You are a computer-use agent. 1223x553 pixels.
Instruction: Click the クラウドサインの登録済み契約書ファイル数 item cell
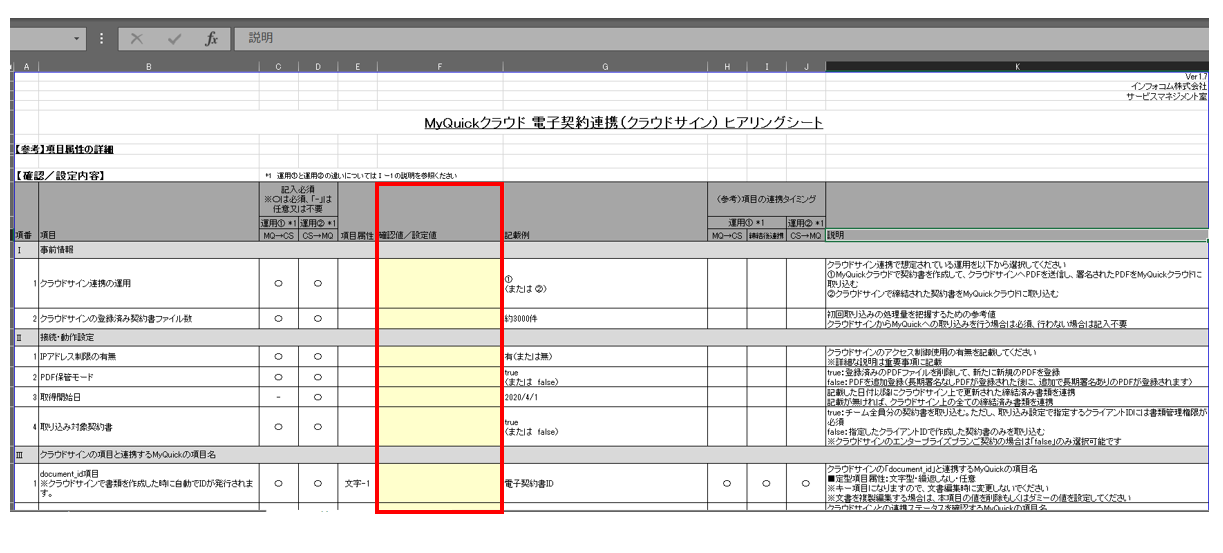pos(148,318)
